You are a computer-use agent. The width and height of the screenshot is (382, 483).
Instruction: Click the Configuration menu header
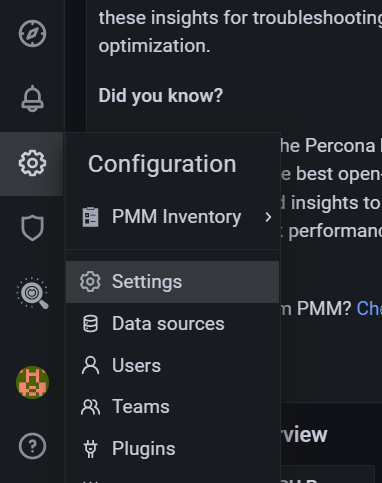(162, 164)
